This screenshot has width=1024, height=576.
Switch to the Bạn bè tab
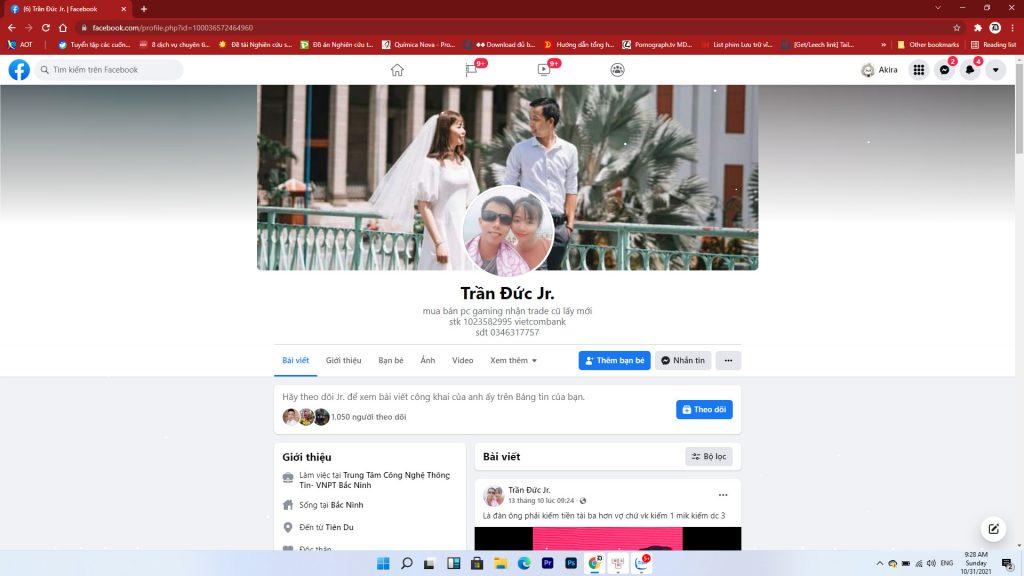point(391,360)
